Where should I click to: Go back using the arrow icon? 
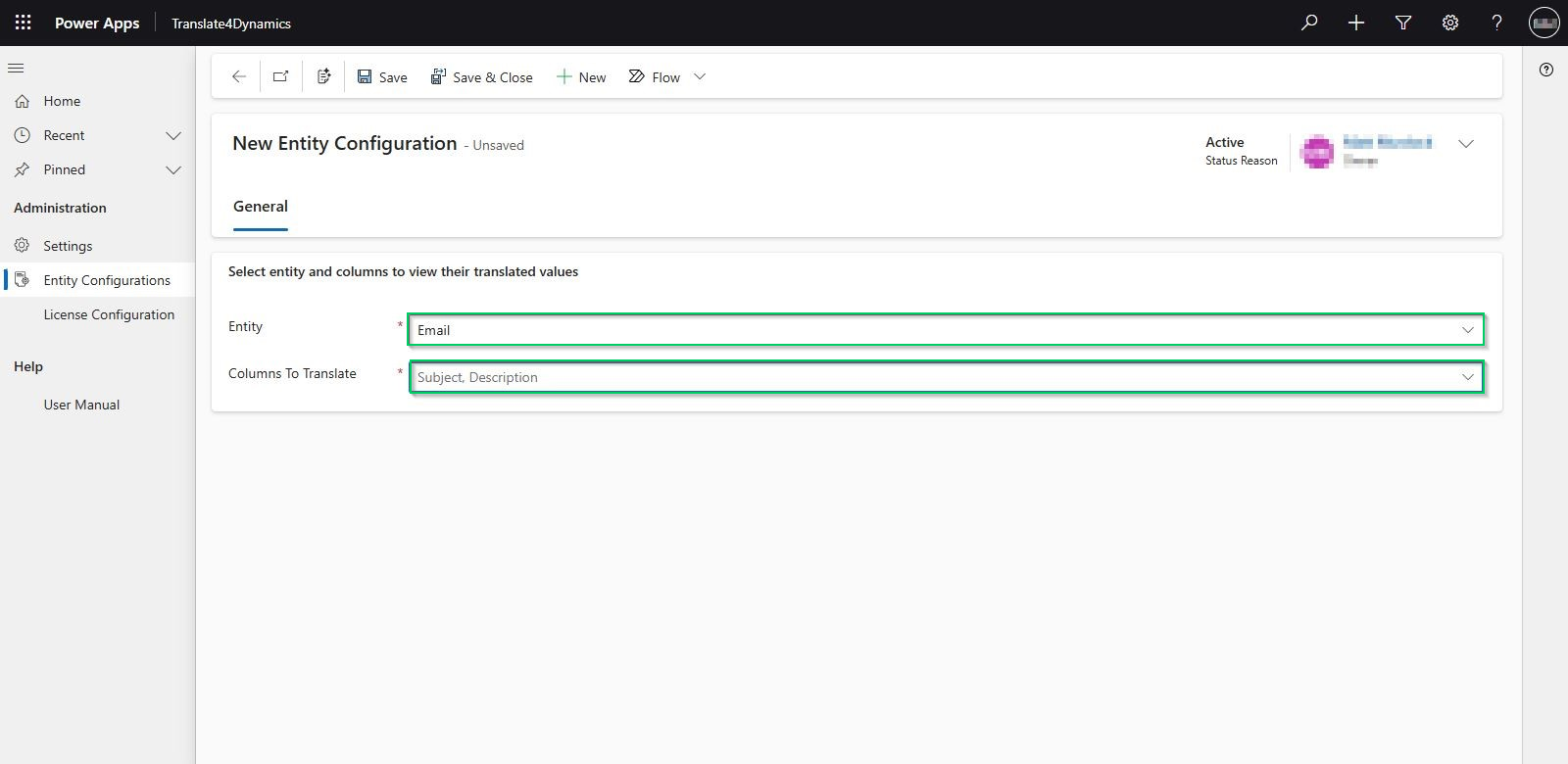point(238,76)
